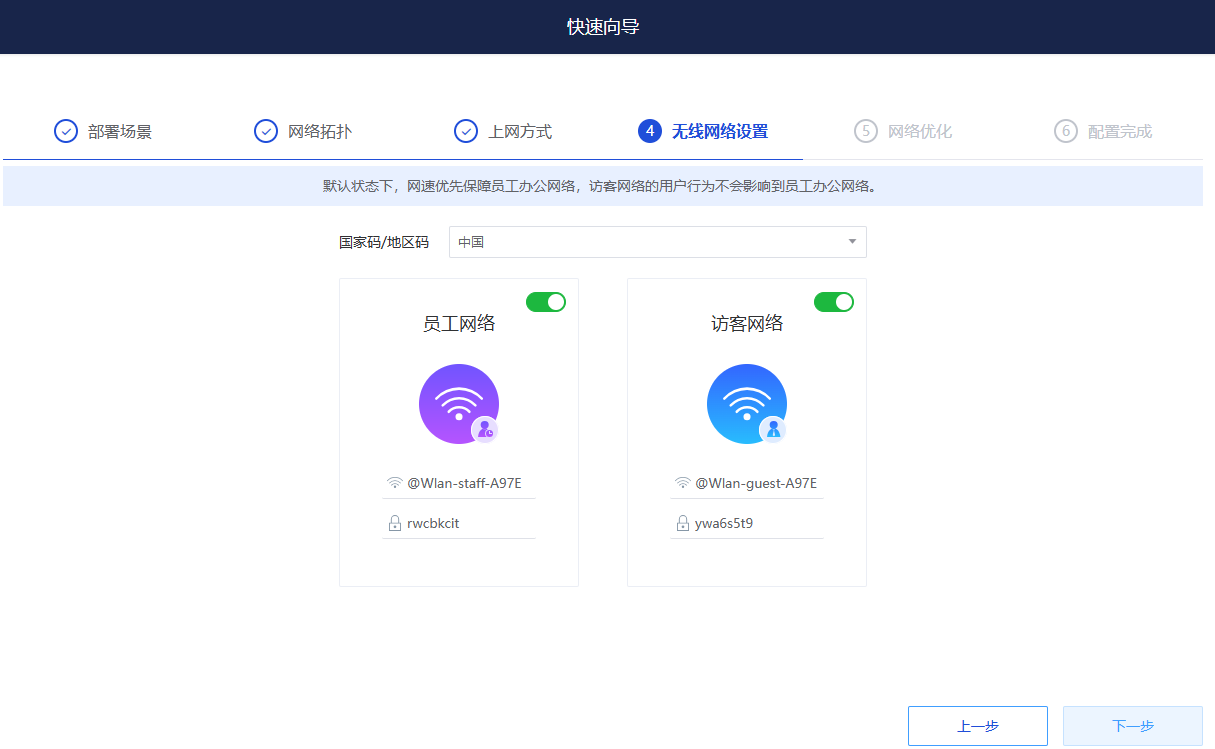Select the 配置完成 step number 6

pos(1066,131)
